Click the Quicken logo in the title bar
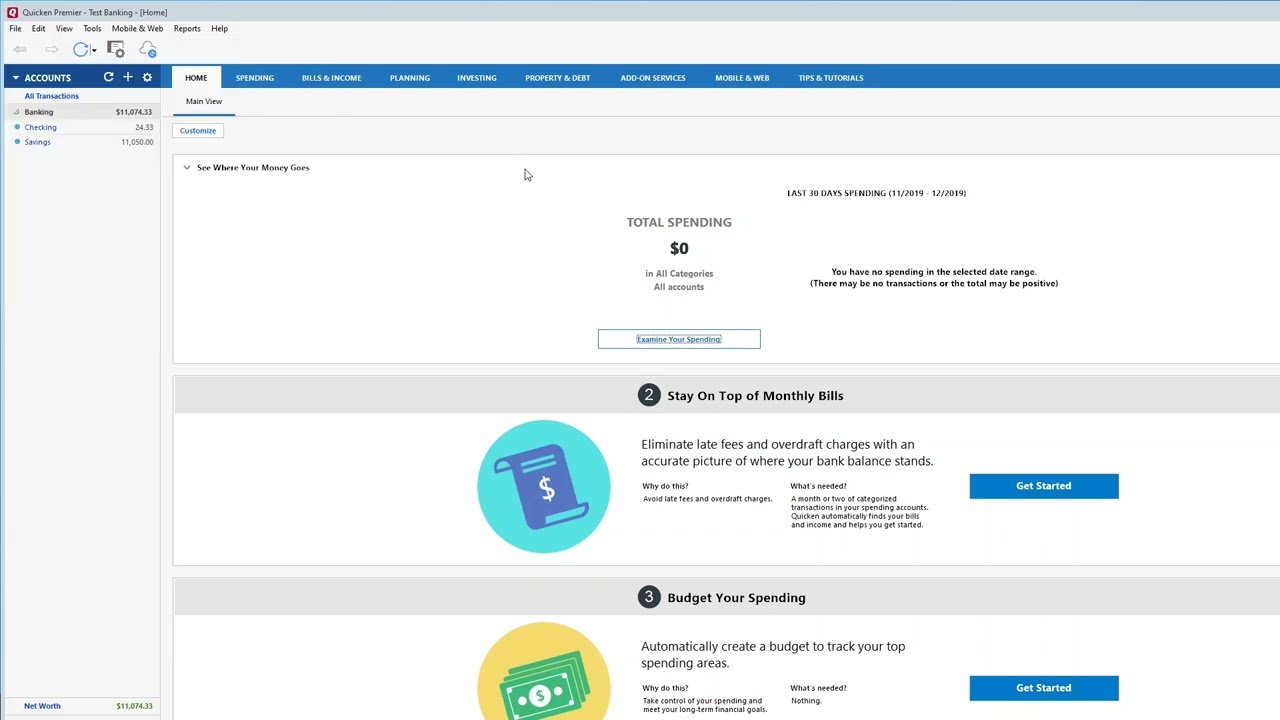 coord(11,12)
